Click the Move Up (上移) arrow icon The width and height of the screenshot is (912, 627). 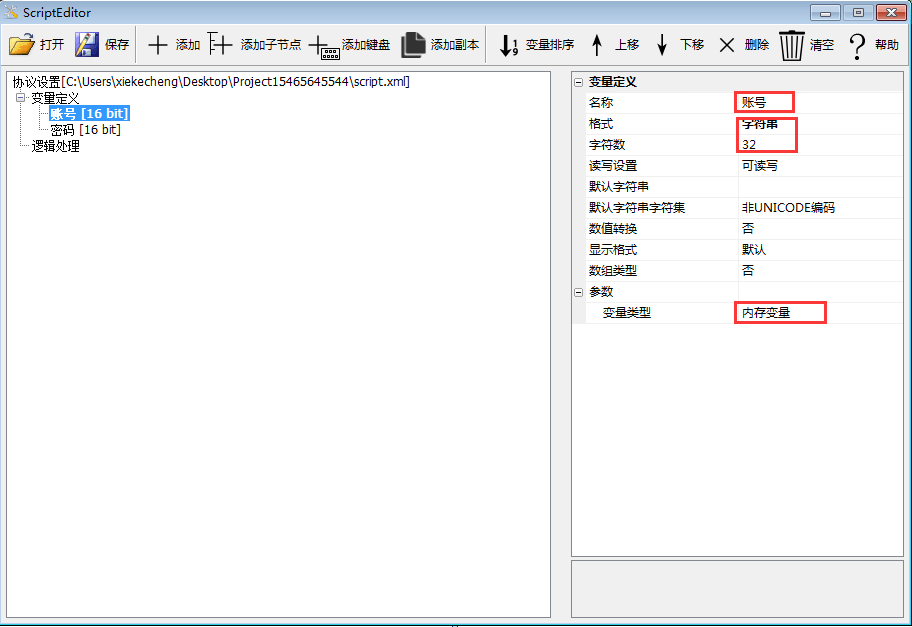click(597, 45)
